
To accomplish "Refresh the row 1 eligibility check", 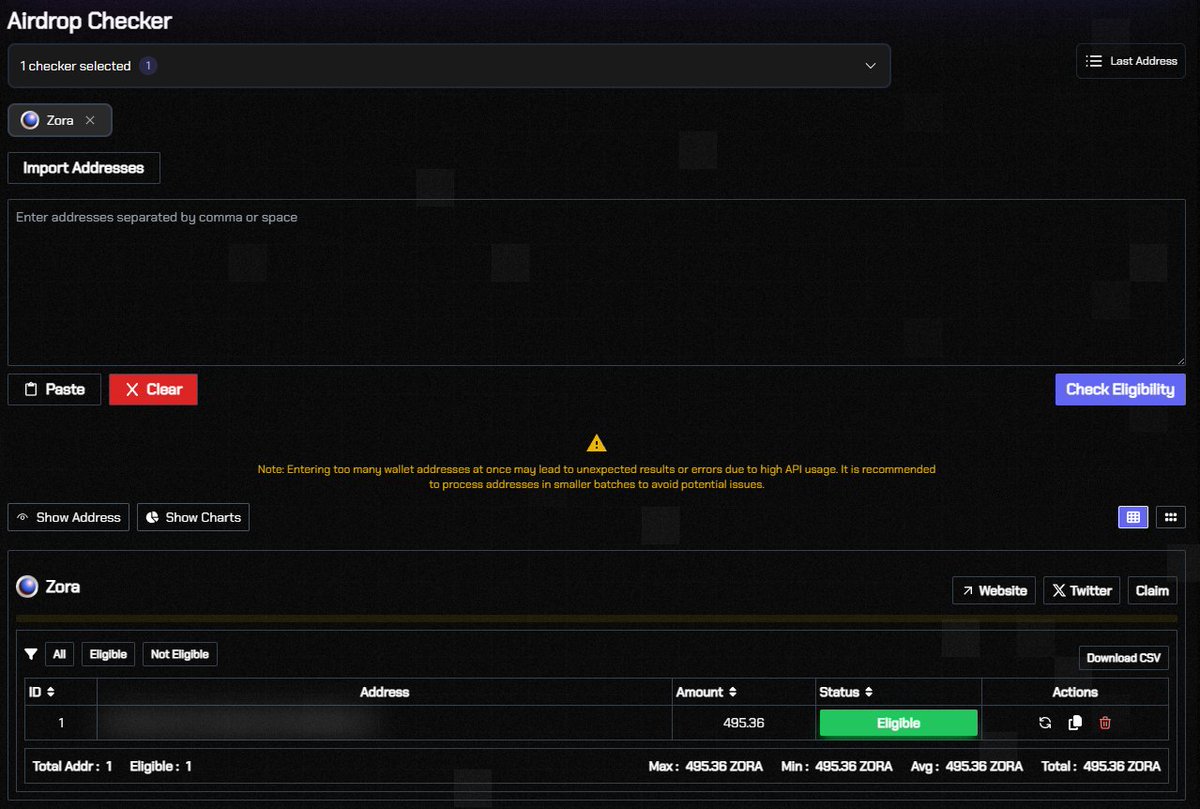I will pos(1045,723).
